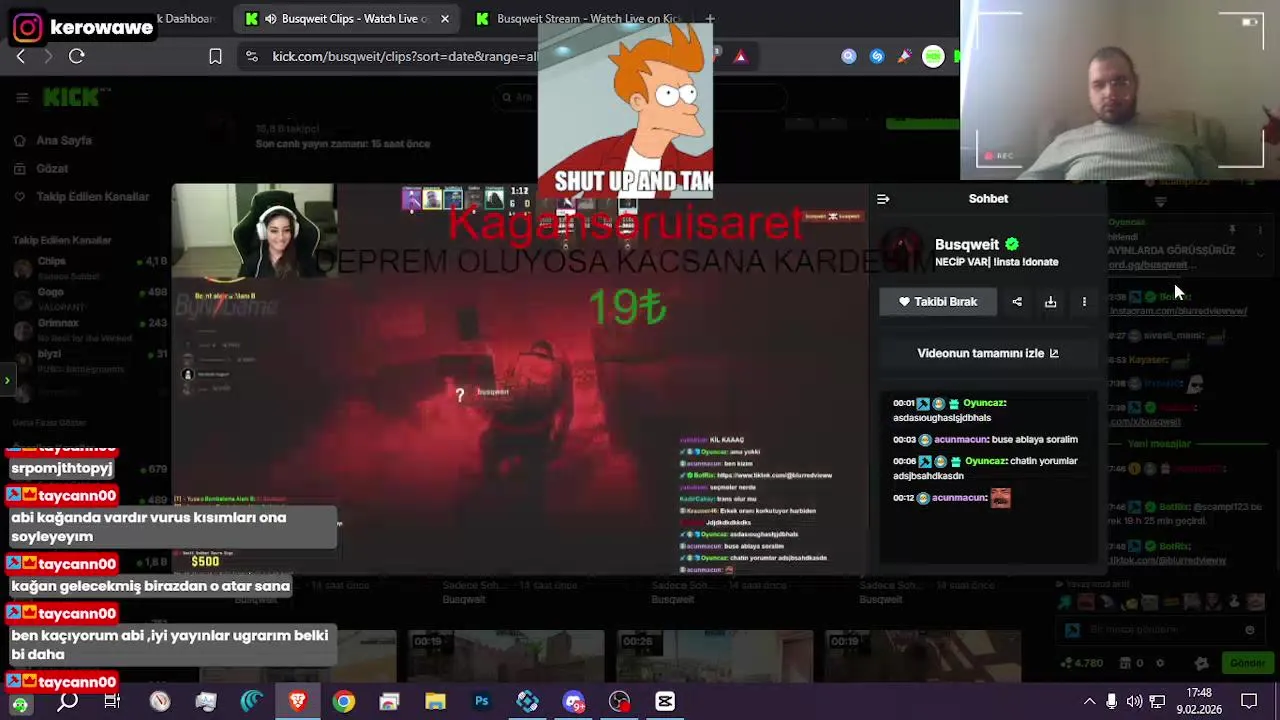Collapse the chat panel in clip popup
The image size is (1280, 720).
pos(883,199)
